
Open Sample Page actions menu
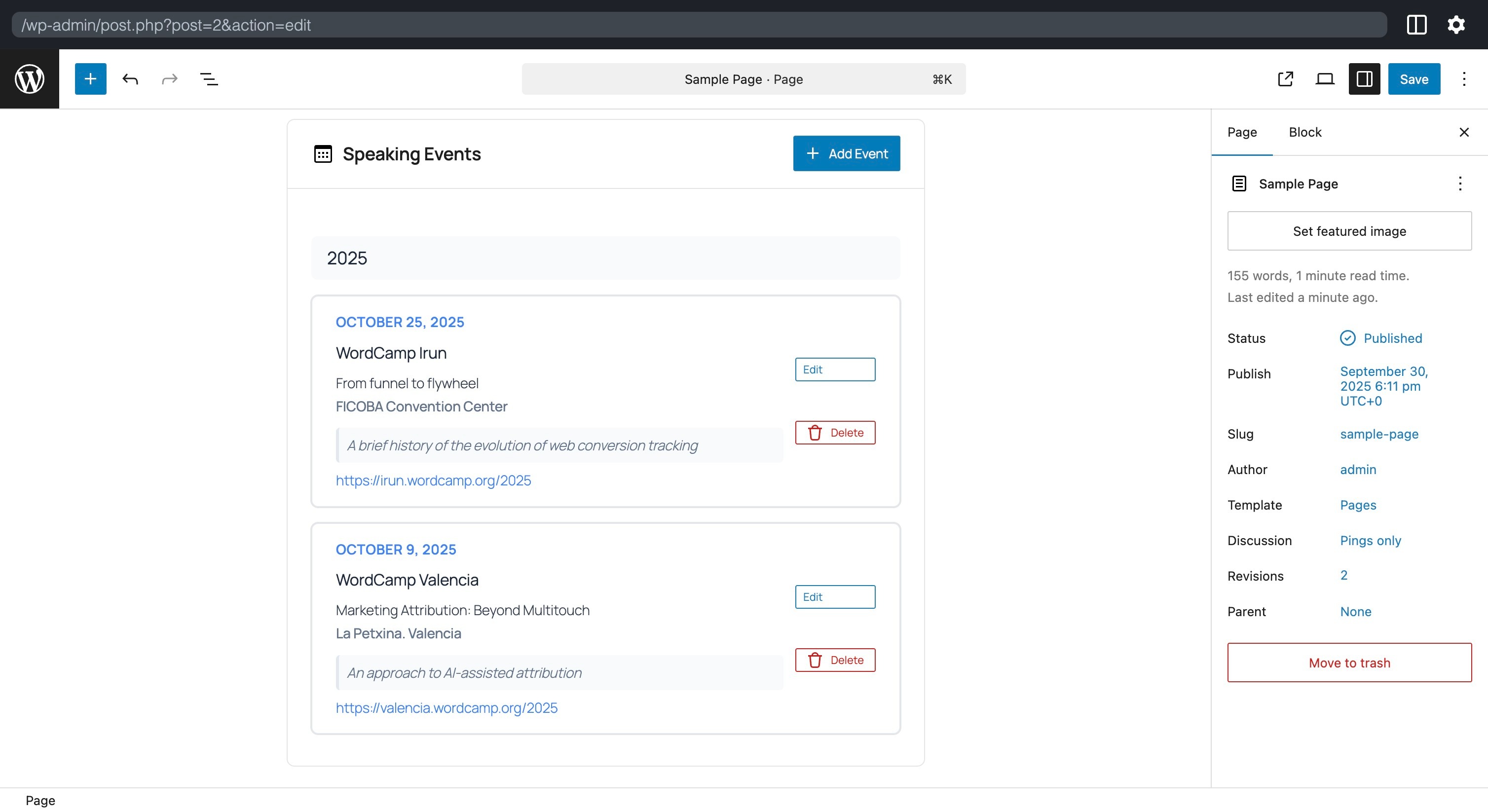pyautogui.click(x=1460, y=184)
